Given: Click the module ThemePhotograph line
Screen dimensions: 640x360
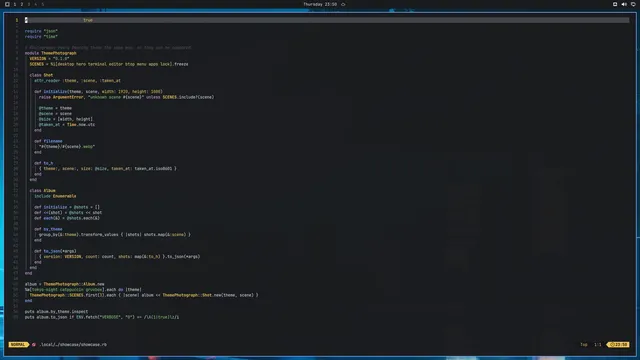Looking at the screenshot, I should point(51,53).
